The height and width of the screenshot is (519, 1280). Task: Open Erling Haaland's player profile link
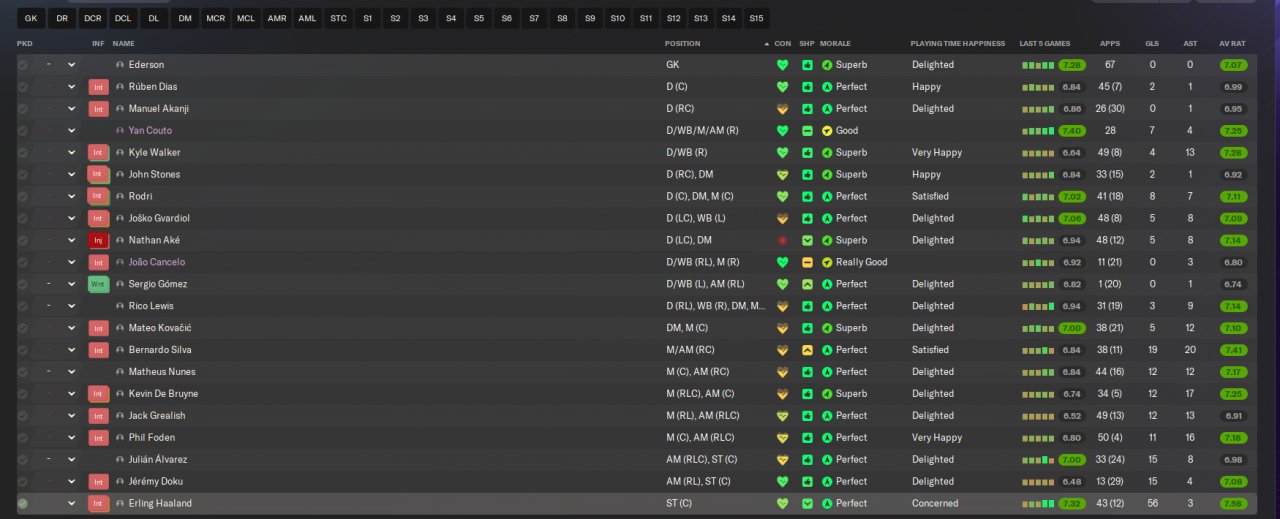160,503
